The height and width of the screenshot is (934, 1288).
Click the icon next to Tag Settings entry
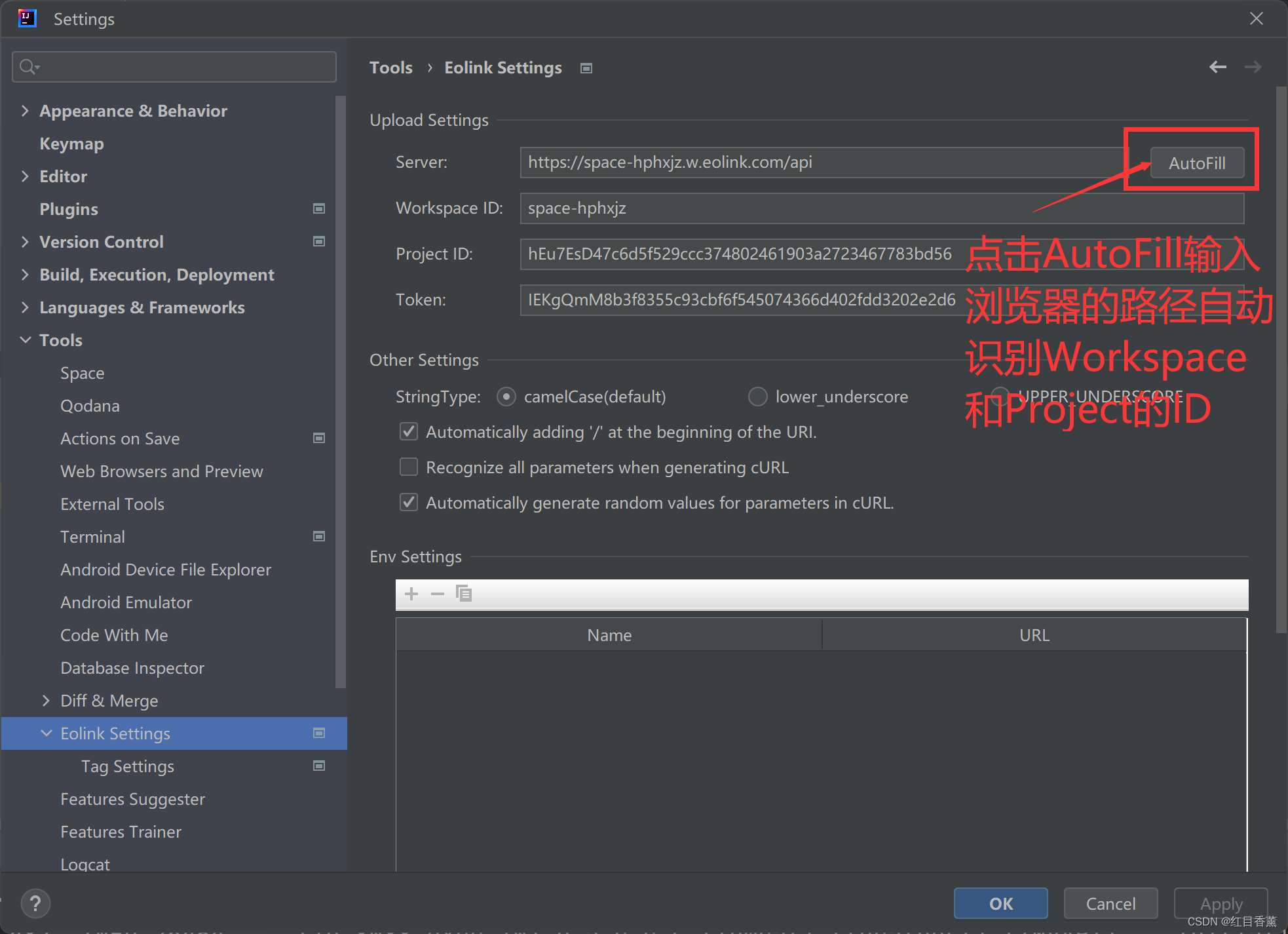(x=319, y=766)
